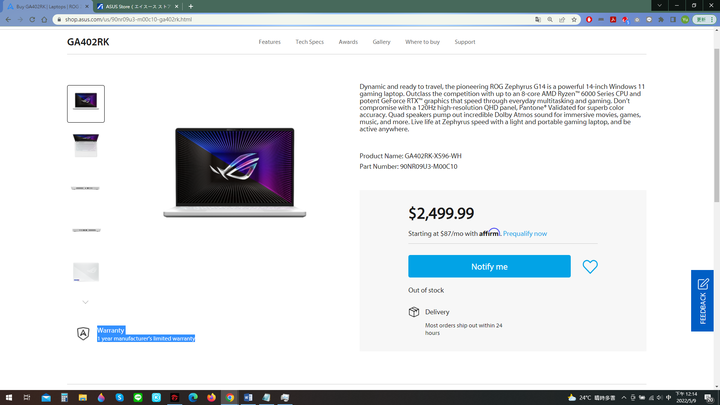
Task: Open the browser zoom magnifier icon
Action: point(550,20)
